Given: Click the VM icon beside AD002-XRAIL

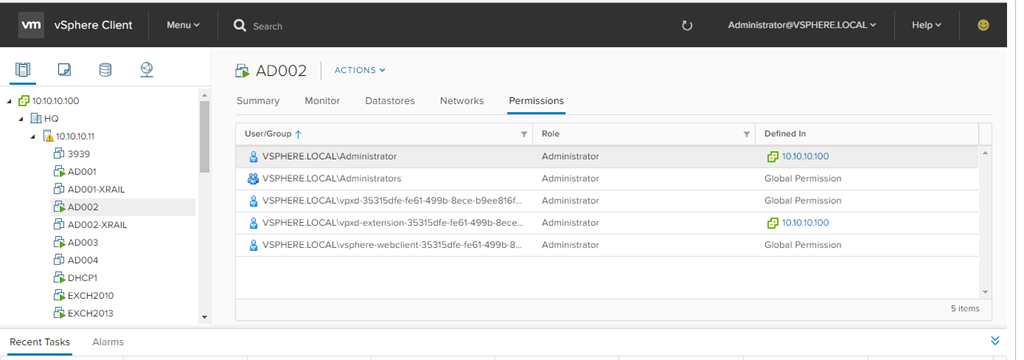Looking at the screenshot, I should tap(59, 224).
